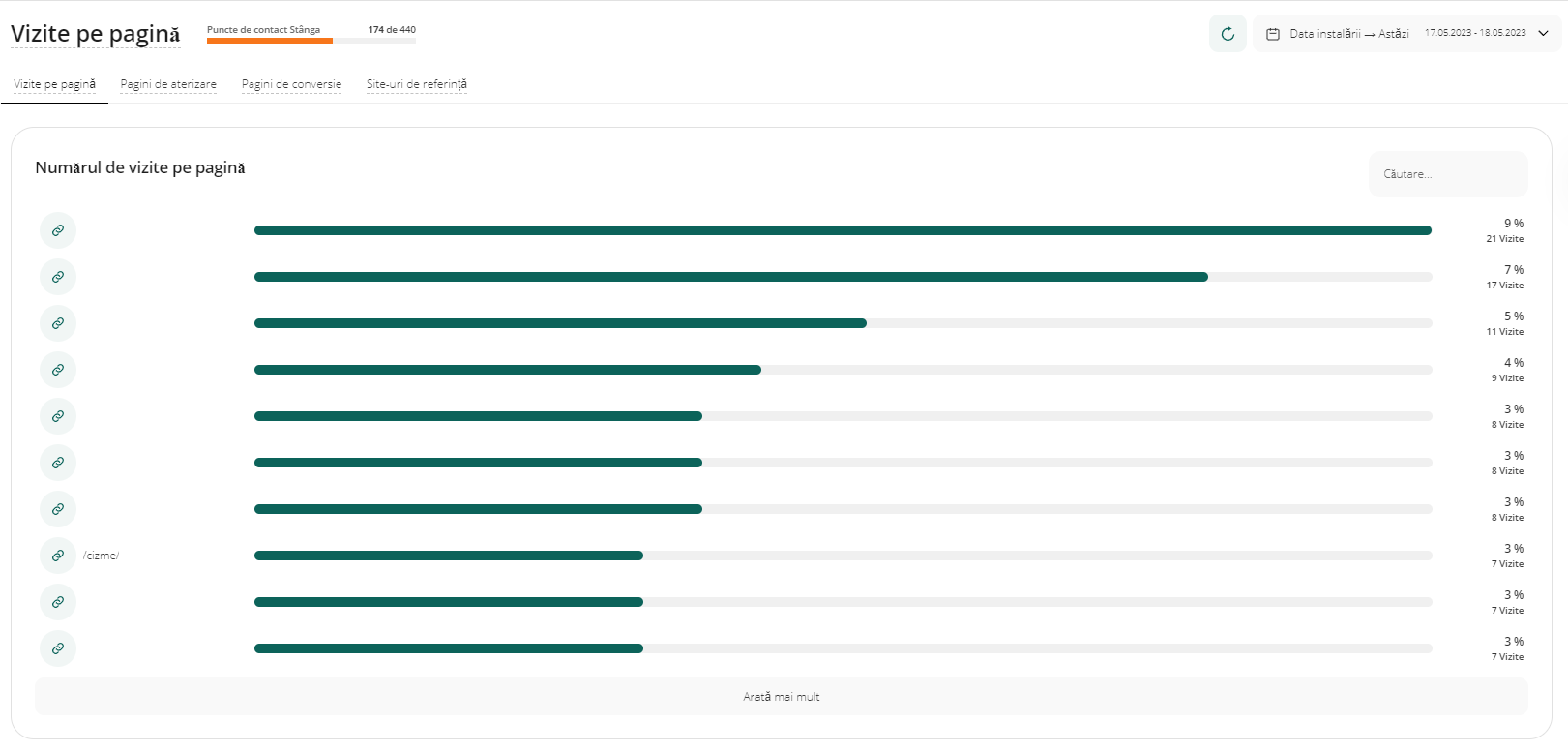Click the 9 % top visits bar

(842, 230)
